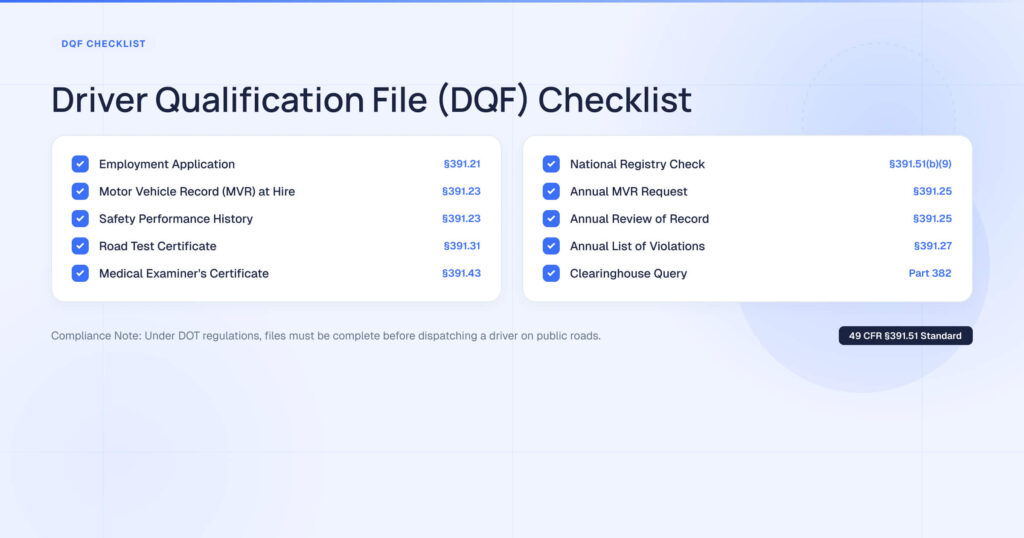Toggle the Annual MVR Request checkbox
This screenshot has width=1024, height=538.
[x=551, y=191]
